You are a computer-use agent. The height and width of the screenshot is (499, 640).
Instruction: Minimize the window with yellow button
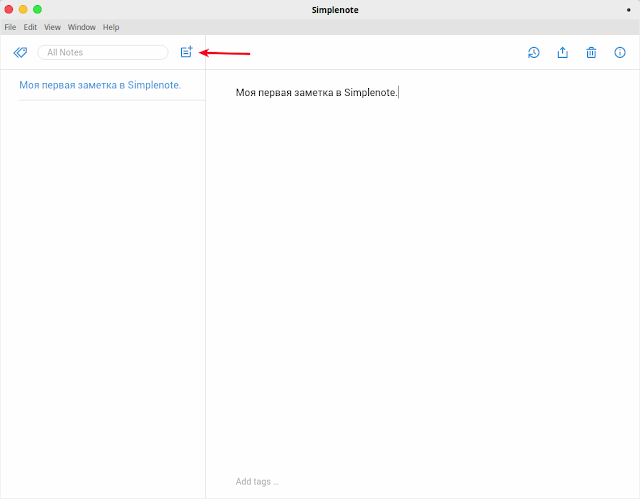click(23, 9)
